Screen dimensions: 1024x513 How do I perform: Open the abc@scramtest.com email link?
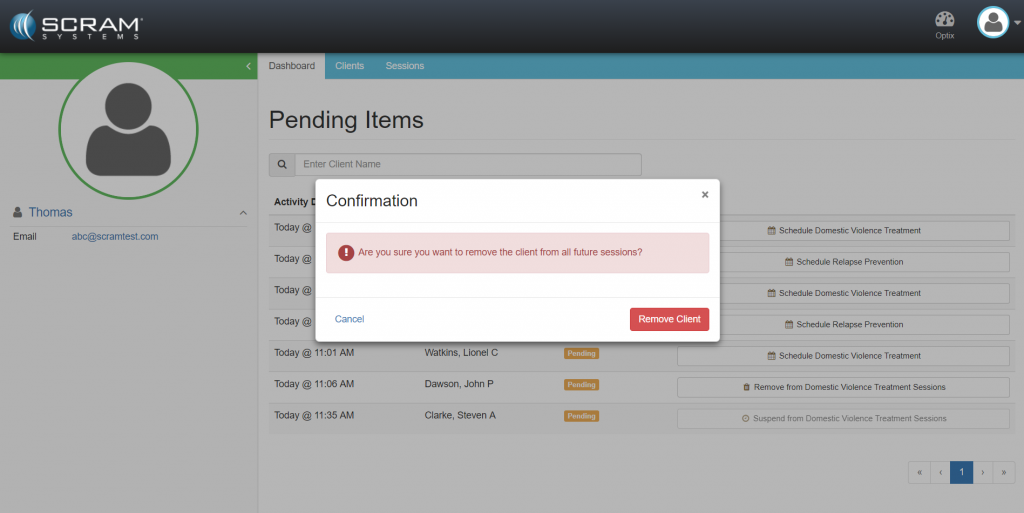115,237
